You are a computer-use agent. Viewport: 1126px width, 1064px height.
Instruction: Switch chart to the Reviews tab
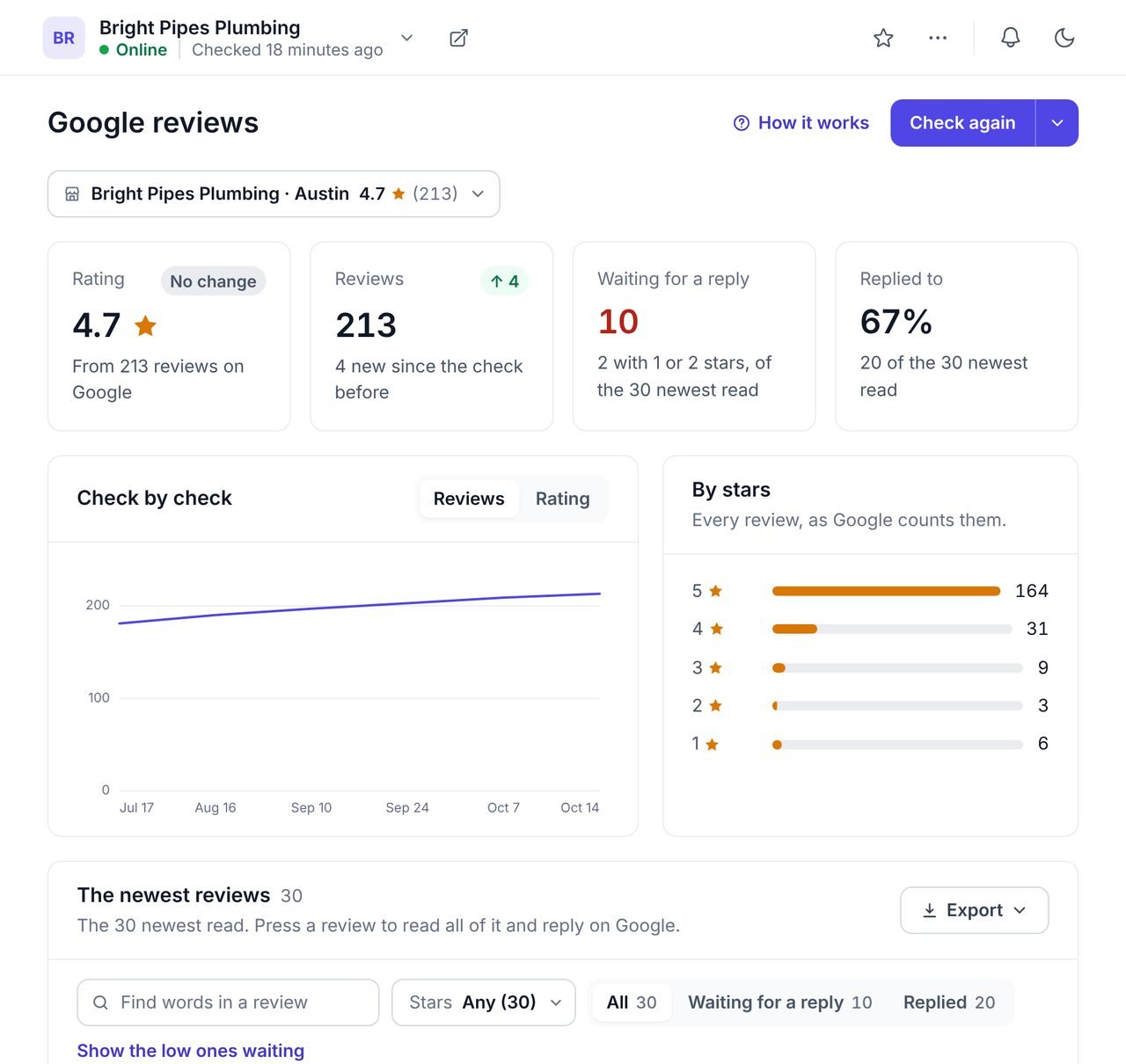coord(469,499)
